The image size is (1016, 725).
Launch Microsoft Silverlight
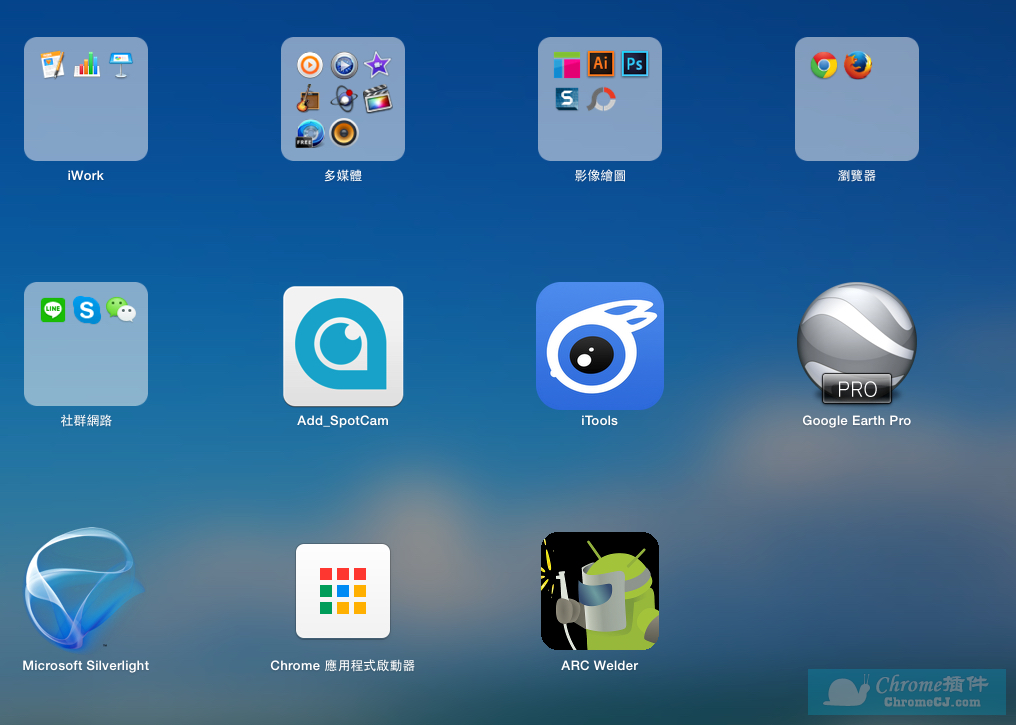(85, 590)
